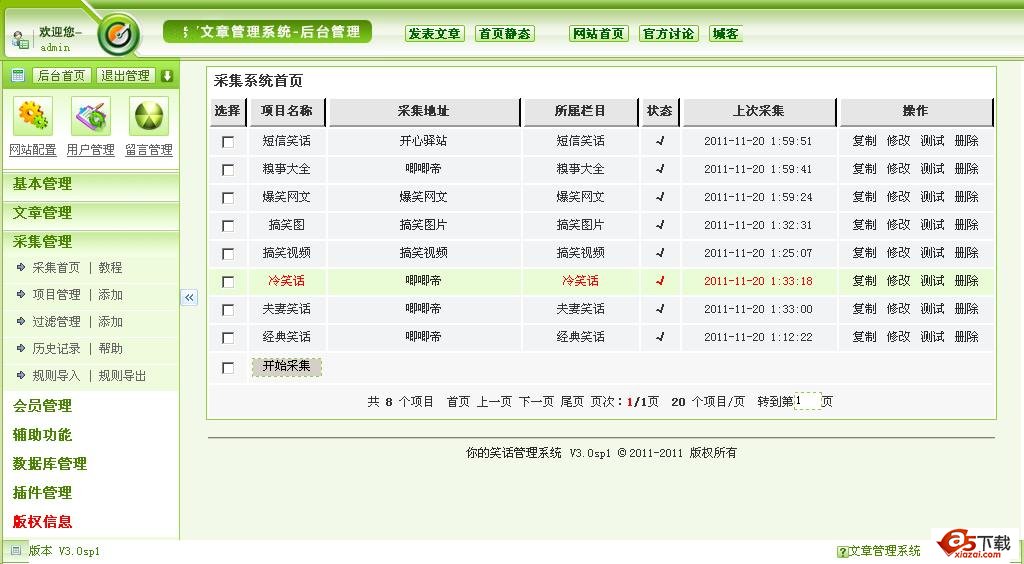Go to 后台首页
The height and width of the screenshot is (564, 1024).
tap(61, 76)
